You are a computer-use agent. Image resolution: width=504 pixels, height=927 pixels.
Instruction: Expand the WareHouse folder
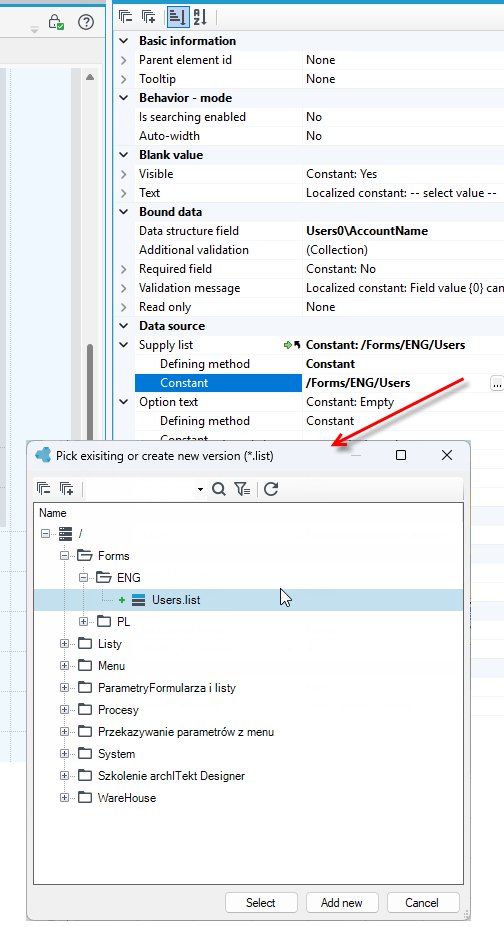point(64,798)
